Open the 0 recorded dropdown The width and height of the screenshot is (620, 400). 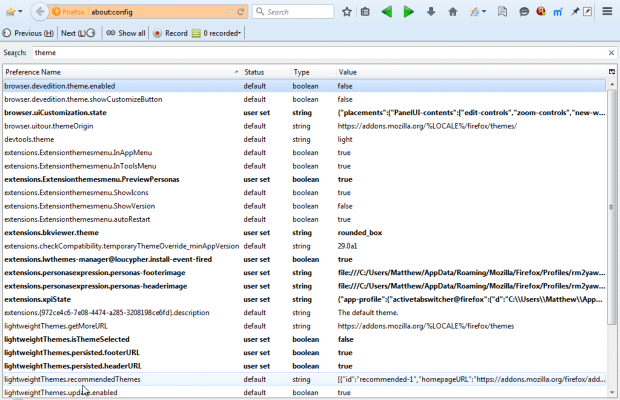(217, 33)
